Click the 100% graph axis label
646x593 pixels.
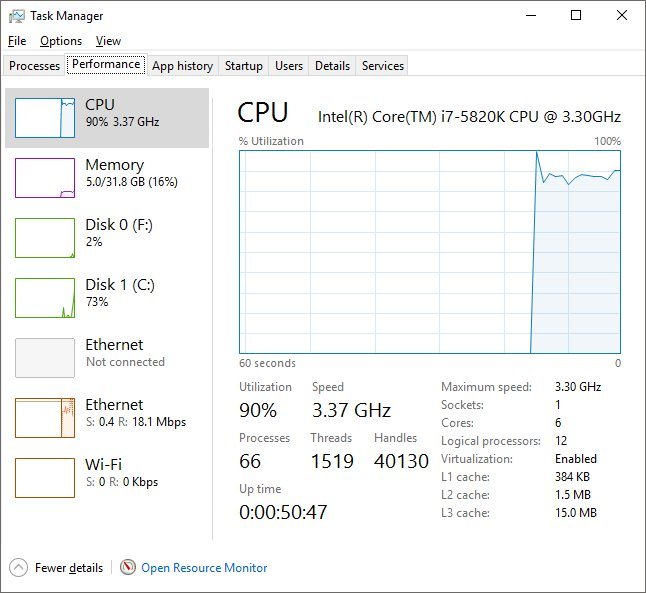click(x=607, y=141)
